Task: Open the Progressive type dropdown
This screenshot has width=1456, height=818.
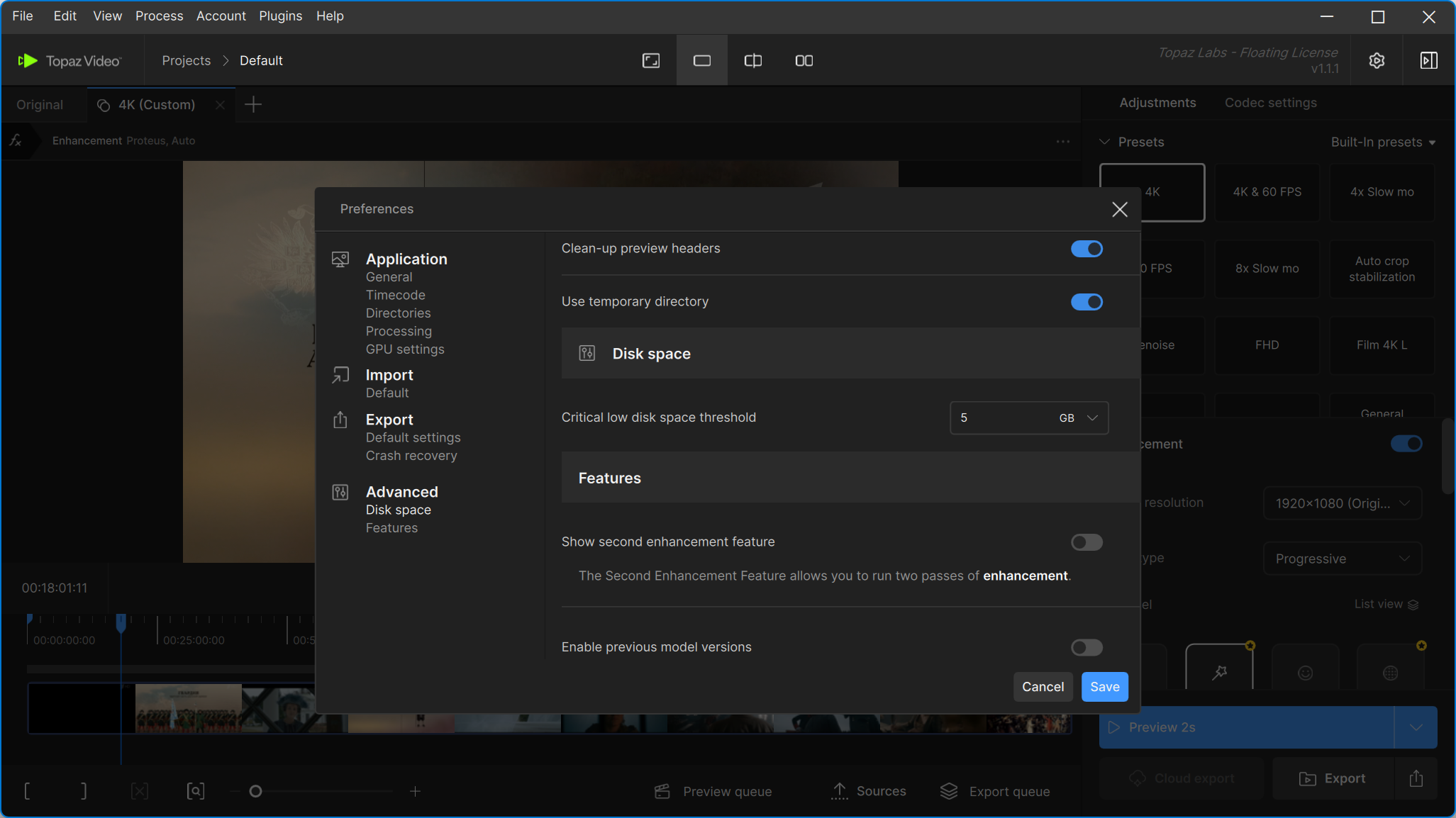Action: click(1342, 559)
